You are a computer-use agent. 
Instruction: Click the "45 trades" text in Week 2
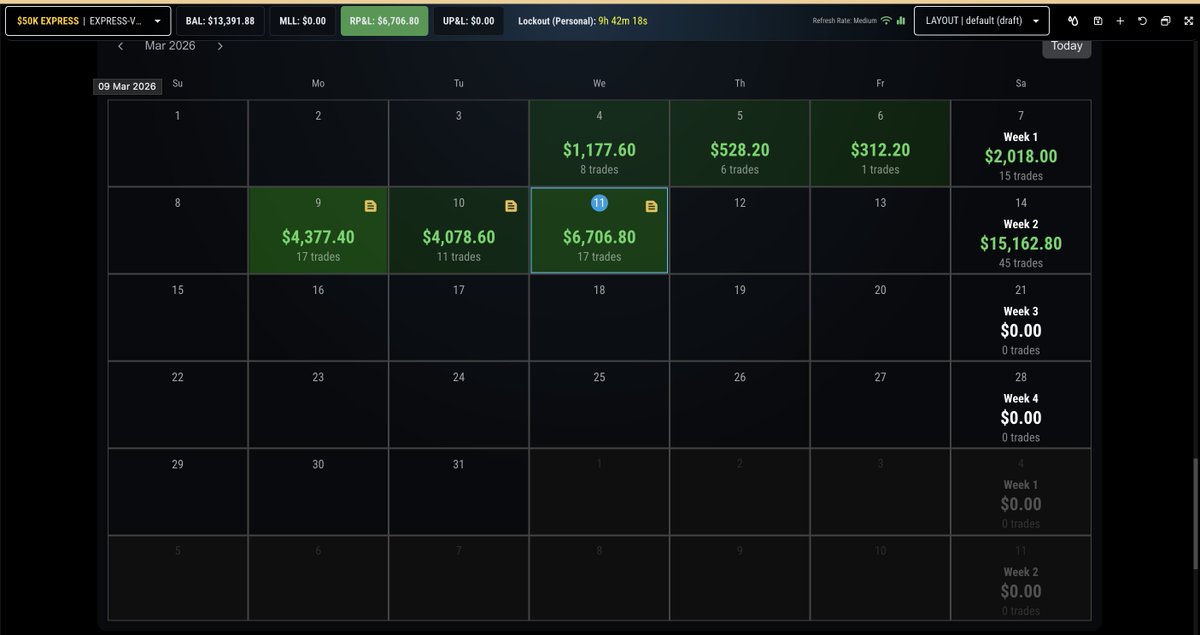tap(1021, 263)
